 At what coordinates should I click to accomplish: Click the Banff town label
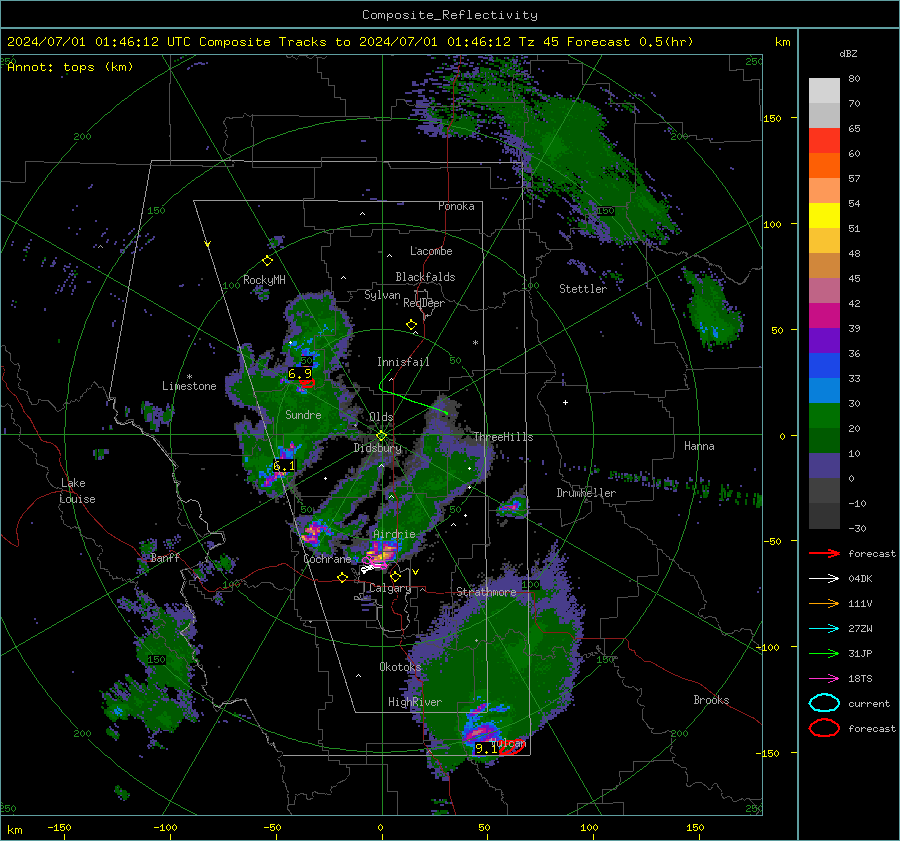(x=165, y=557)
